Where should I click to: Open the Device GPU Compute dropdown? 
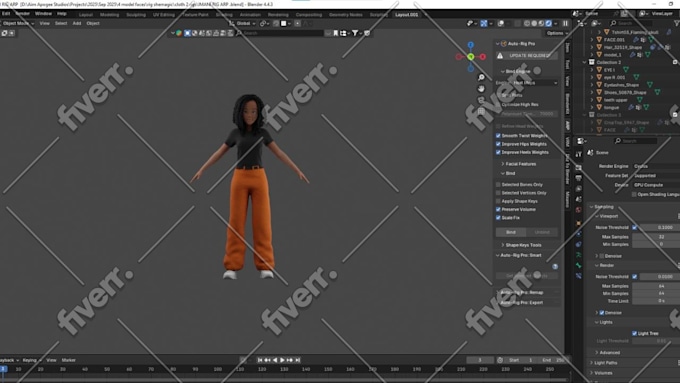pyautogui.click(x=656, y=185)
